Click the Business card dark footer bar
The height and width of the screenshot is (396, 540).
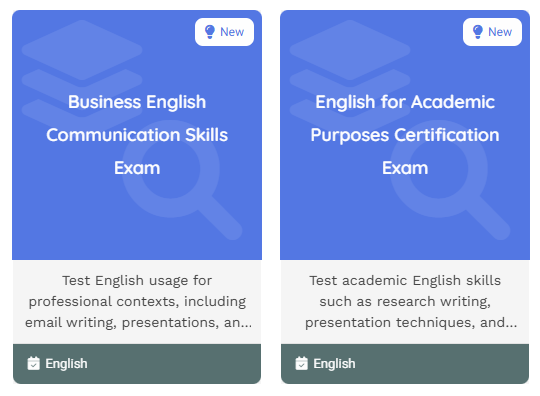(137, 364)
